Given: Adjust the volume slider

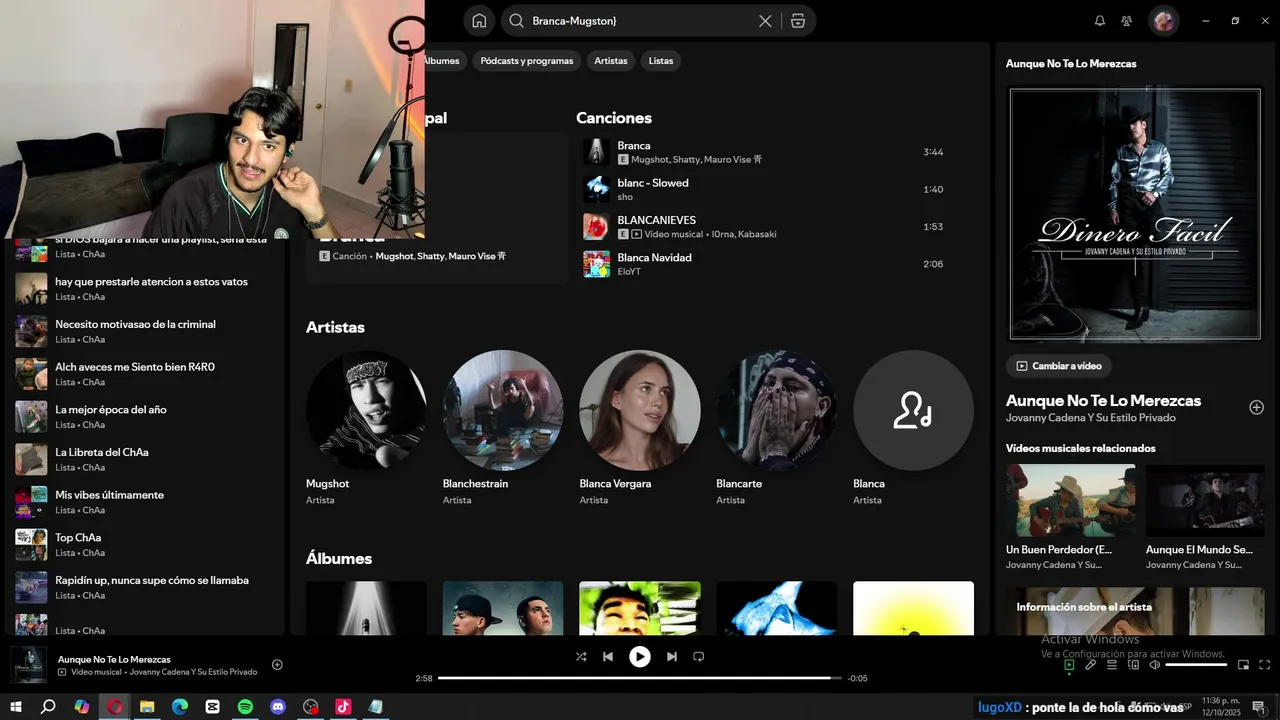Looking at the screenshot, I should 1196,665.
